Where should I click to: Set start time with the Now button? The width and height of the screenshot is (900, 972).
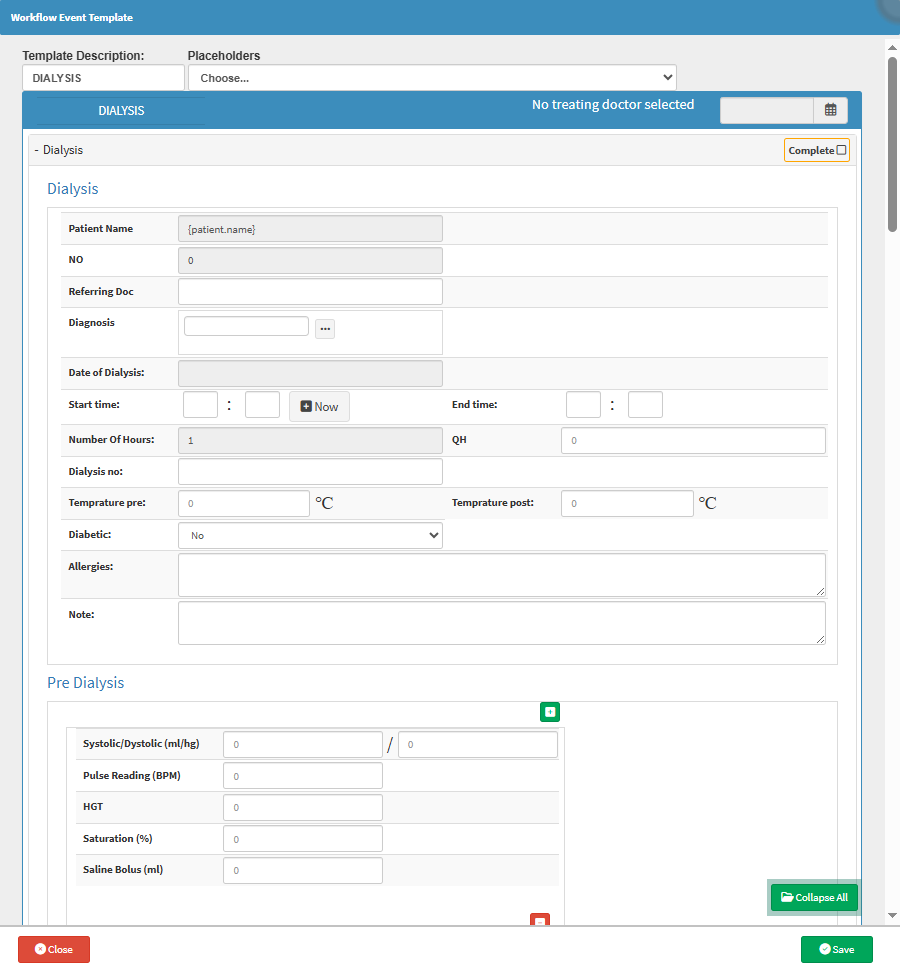click(x=319, y=407)
